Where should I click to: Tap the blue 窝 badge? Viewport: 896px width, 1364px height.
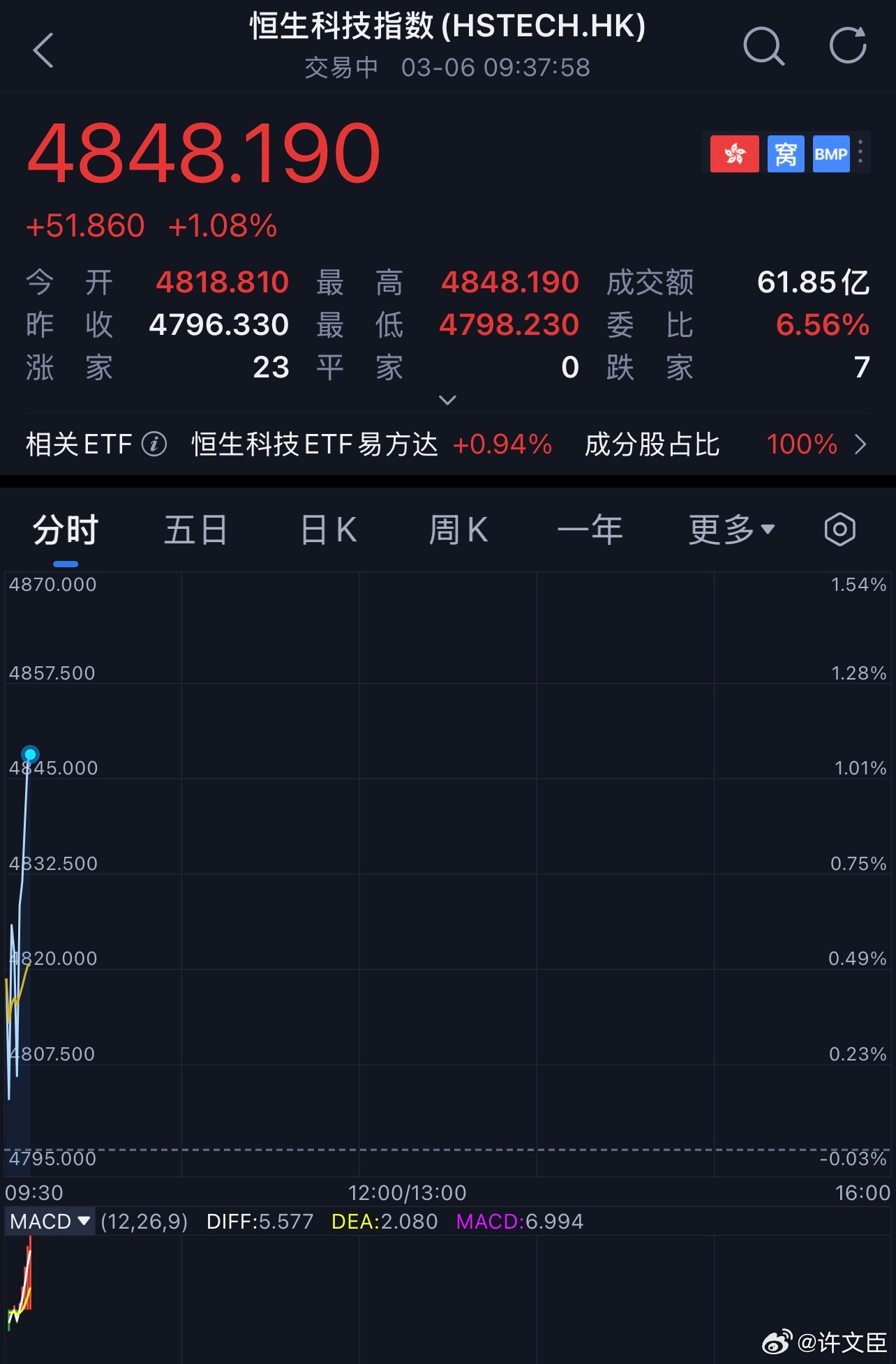point(786,153)
